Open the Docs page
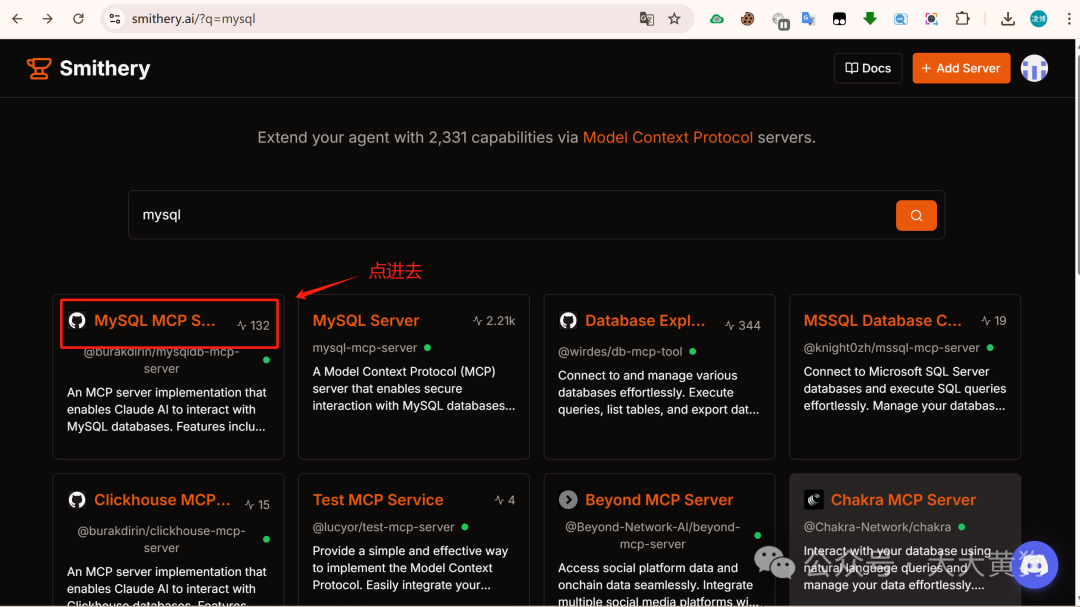 (868, 68)
